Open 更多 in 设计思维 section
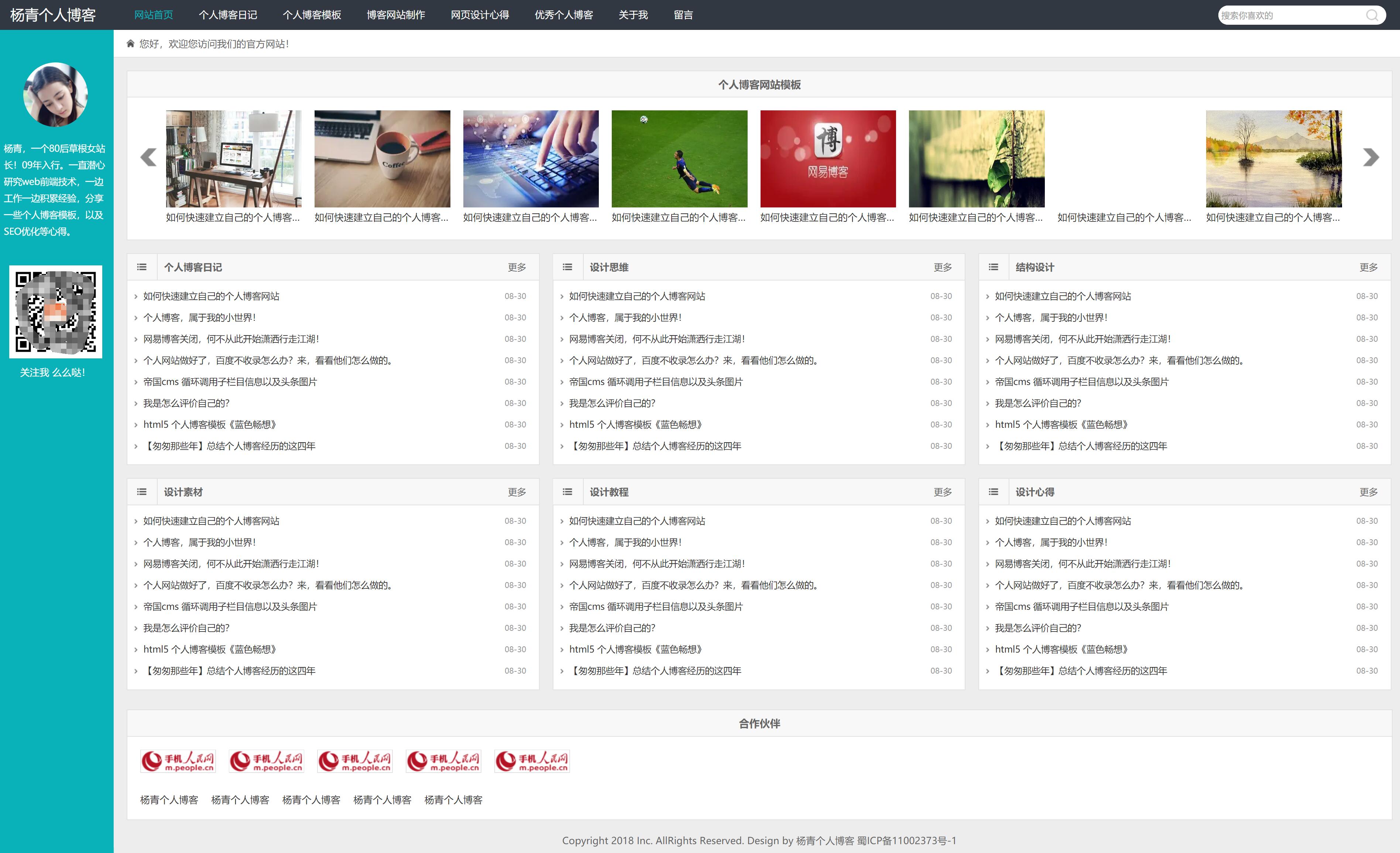Viewport: 1400px width, 853px height. 942,268
